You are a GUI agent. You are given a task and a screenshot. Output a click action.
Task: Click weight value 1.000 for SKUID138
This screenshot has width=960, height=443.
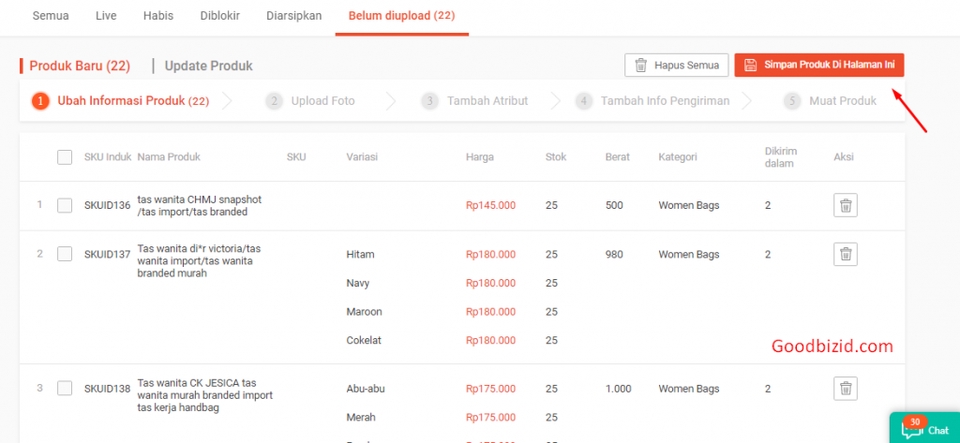618,389
